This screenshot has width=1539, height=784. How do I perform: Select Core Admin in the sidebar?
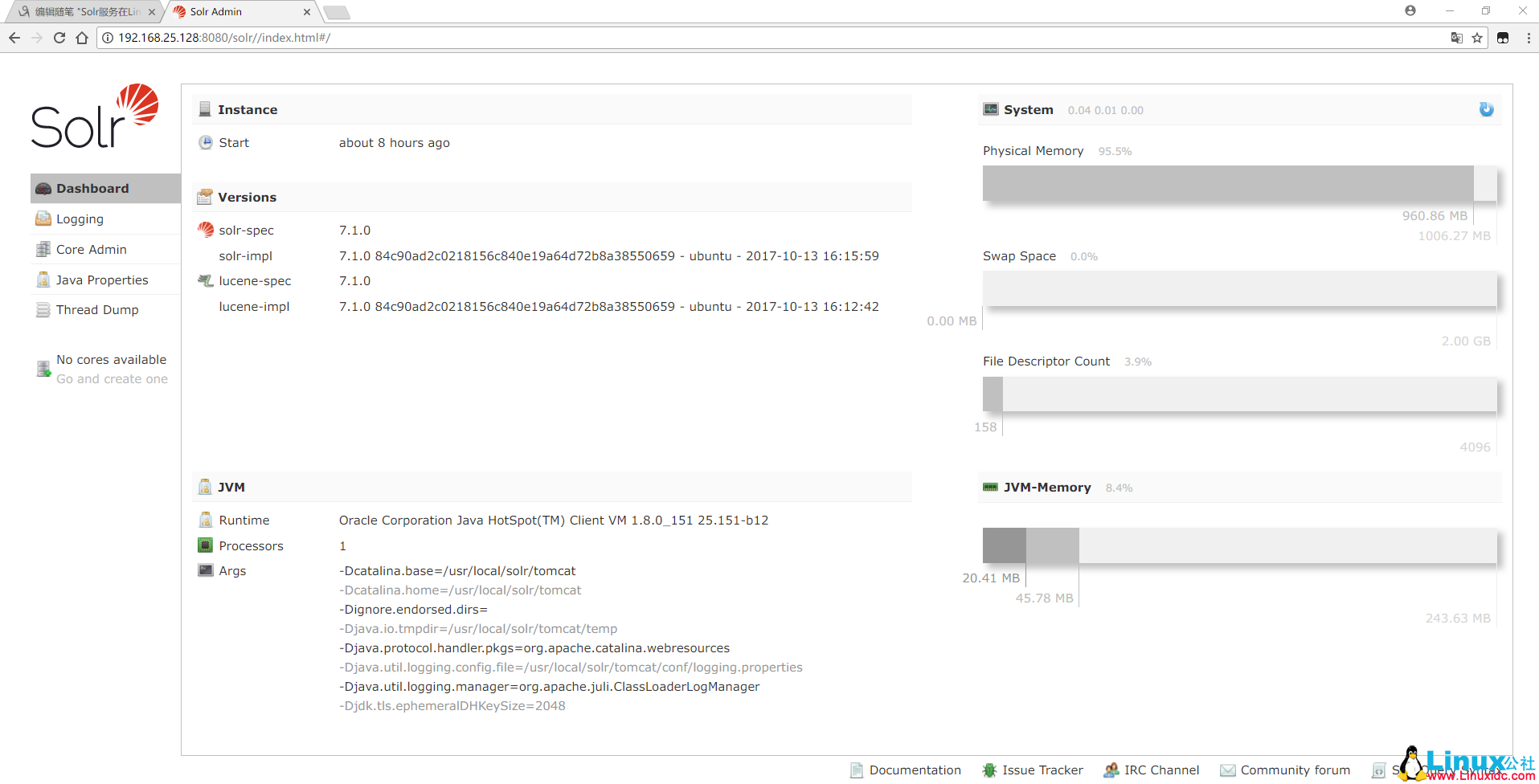pos(90,249)
